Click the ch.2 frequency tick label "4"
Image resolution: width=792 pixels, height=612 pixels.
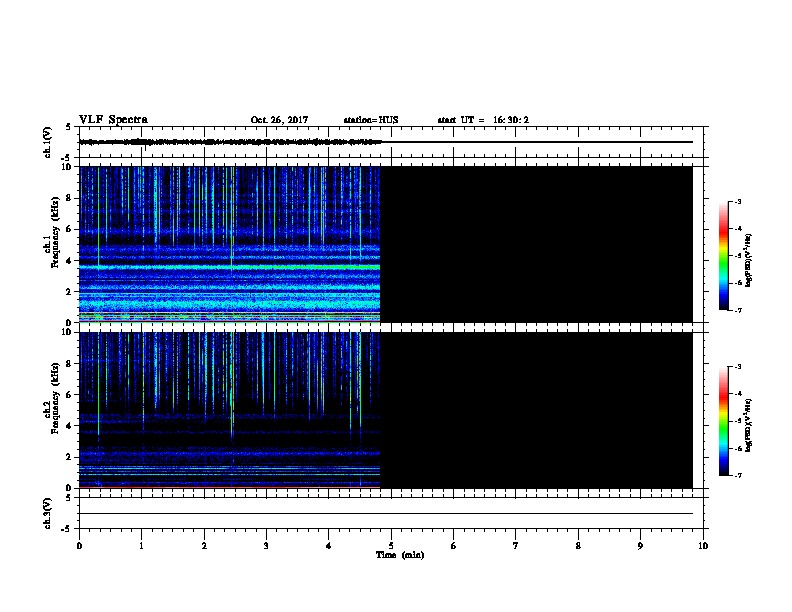coord(69,426)
